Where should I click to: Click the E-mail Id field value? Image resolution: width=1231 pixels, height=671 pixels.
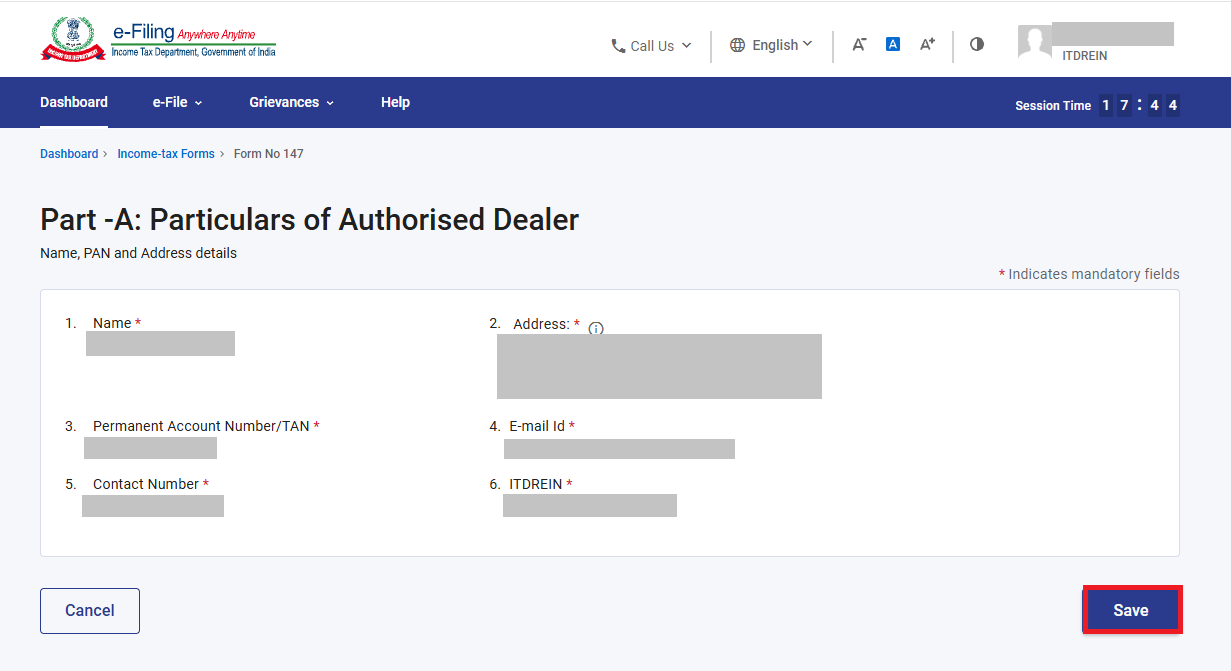tap(619, 448)
